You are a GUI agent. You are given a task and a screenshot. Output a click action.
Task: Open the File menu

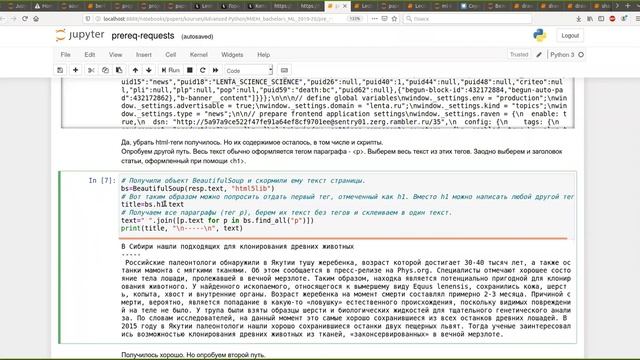point(65,55)
